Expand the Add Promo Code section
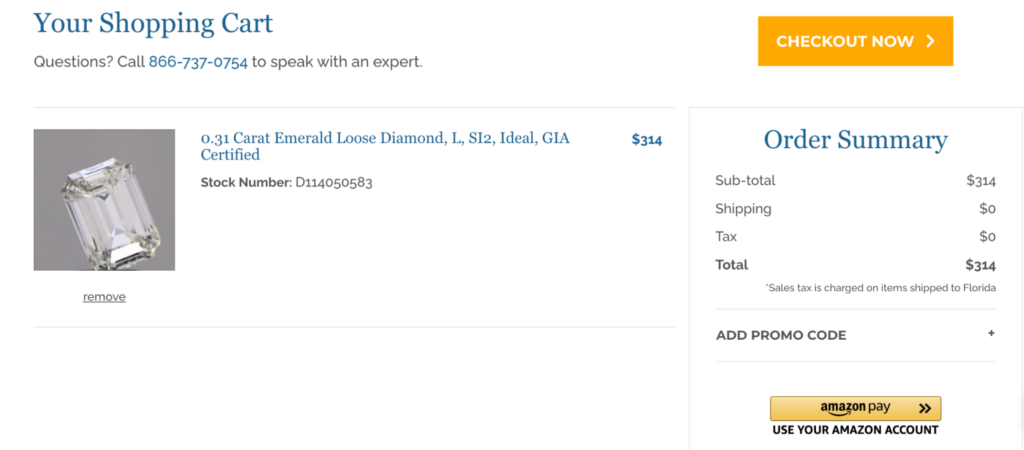 tap(856, 335)
